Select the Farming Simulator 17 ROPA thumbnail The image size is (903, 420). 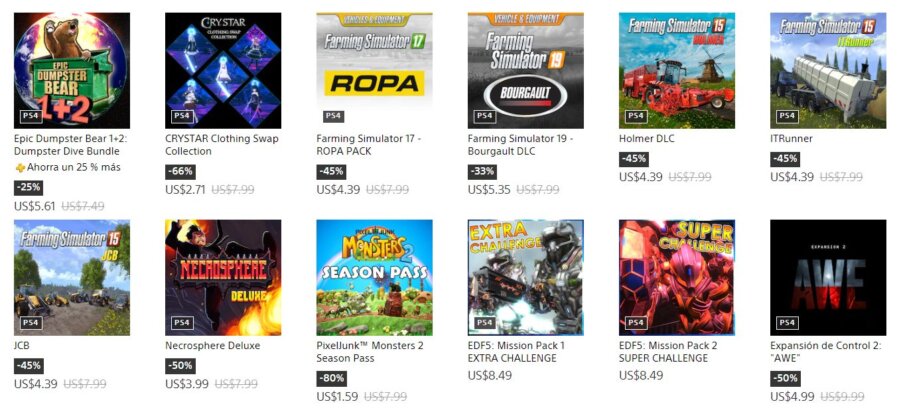[x=374, y=70]
